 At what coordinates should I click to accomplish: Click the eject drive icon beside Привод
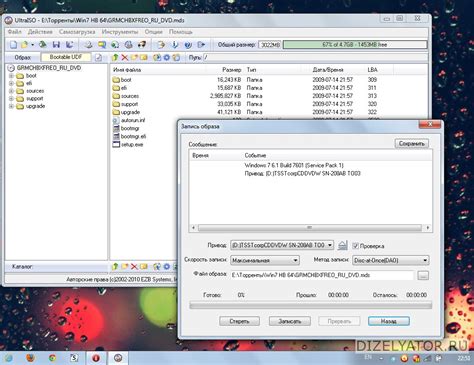point(343,246)
